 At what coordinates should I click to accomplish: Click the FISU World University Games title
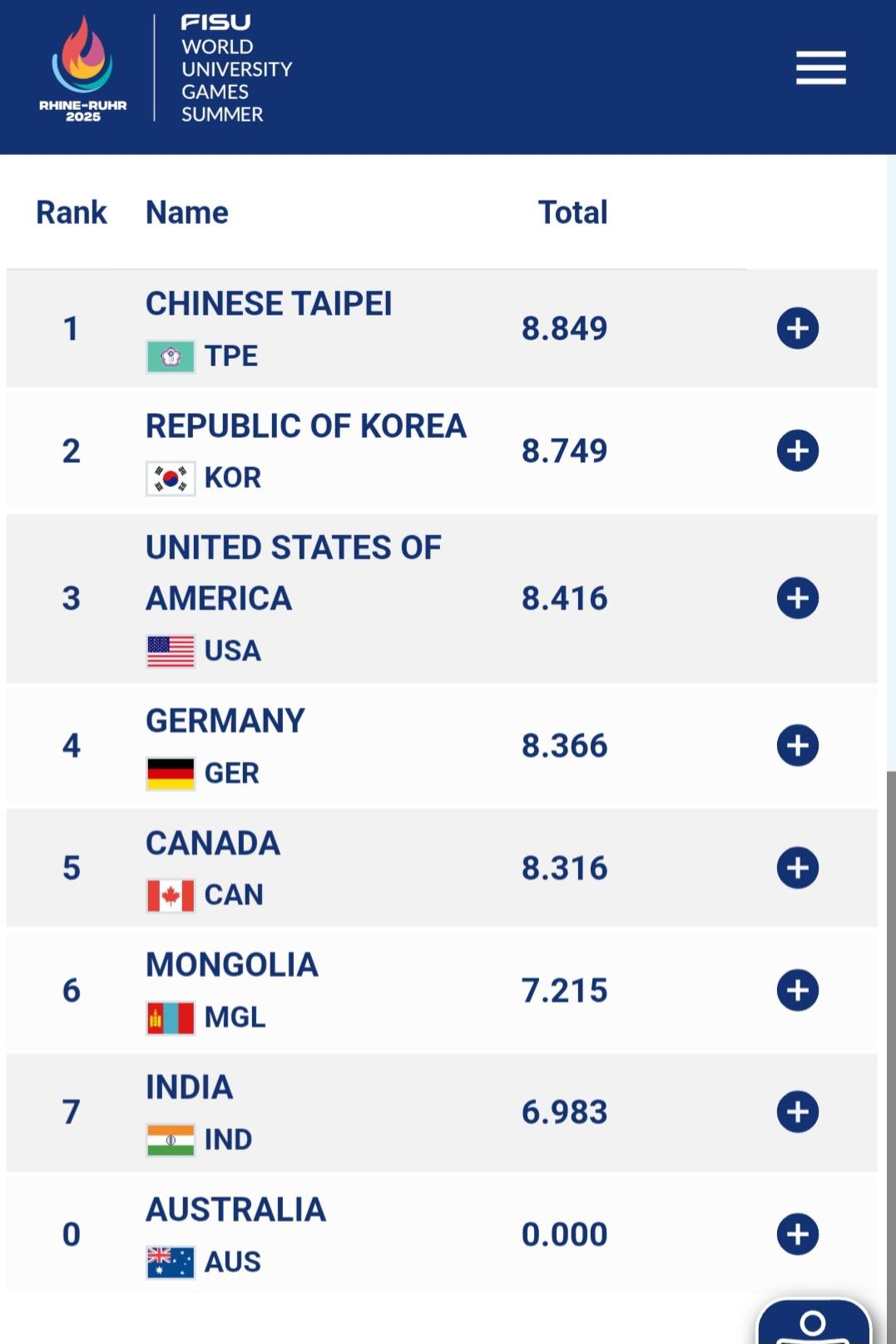point(236,69)
